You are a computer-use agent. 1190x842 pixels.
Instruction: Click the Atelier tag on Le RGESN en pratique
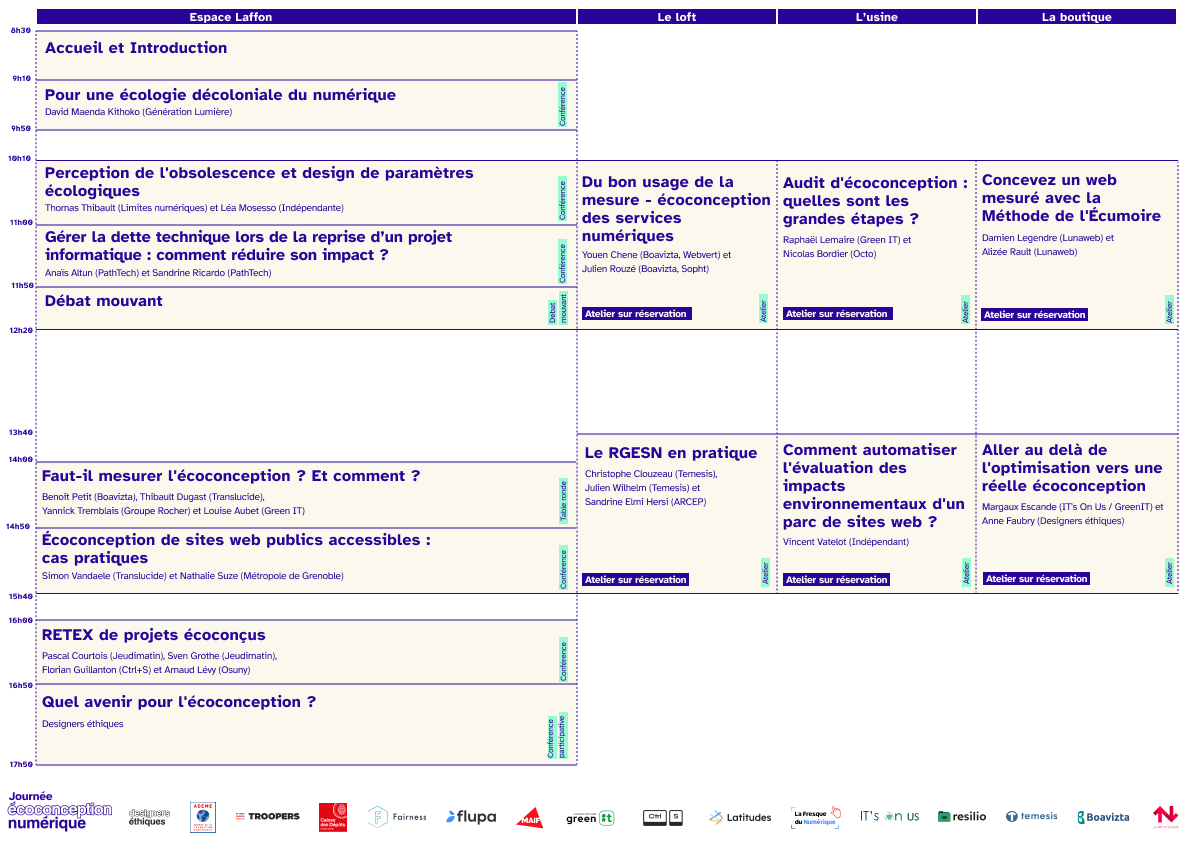tap(765, 572)
